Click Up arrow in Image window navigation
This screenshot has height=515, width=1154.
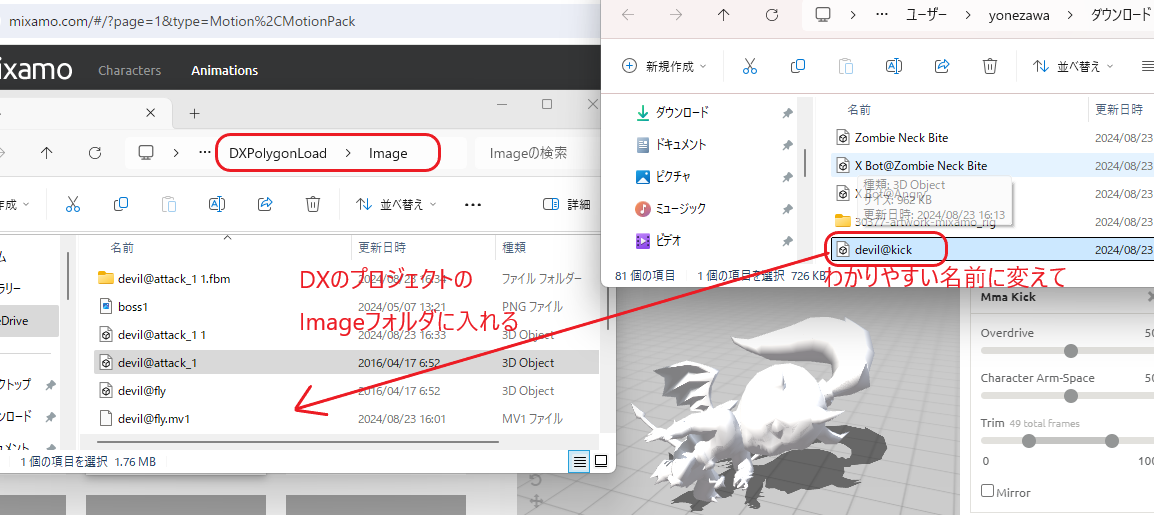(46, 153)
